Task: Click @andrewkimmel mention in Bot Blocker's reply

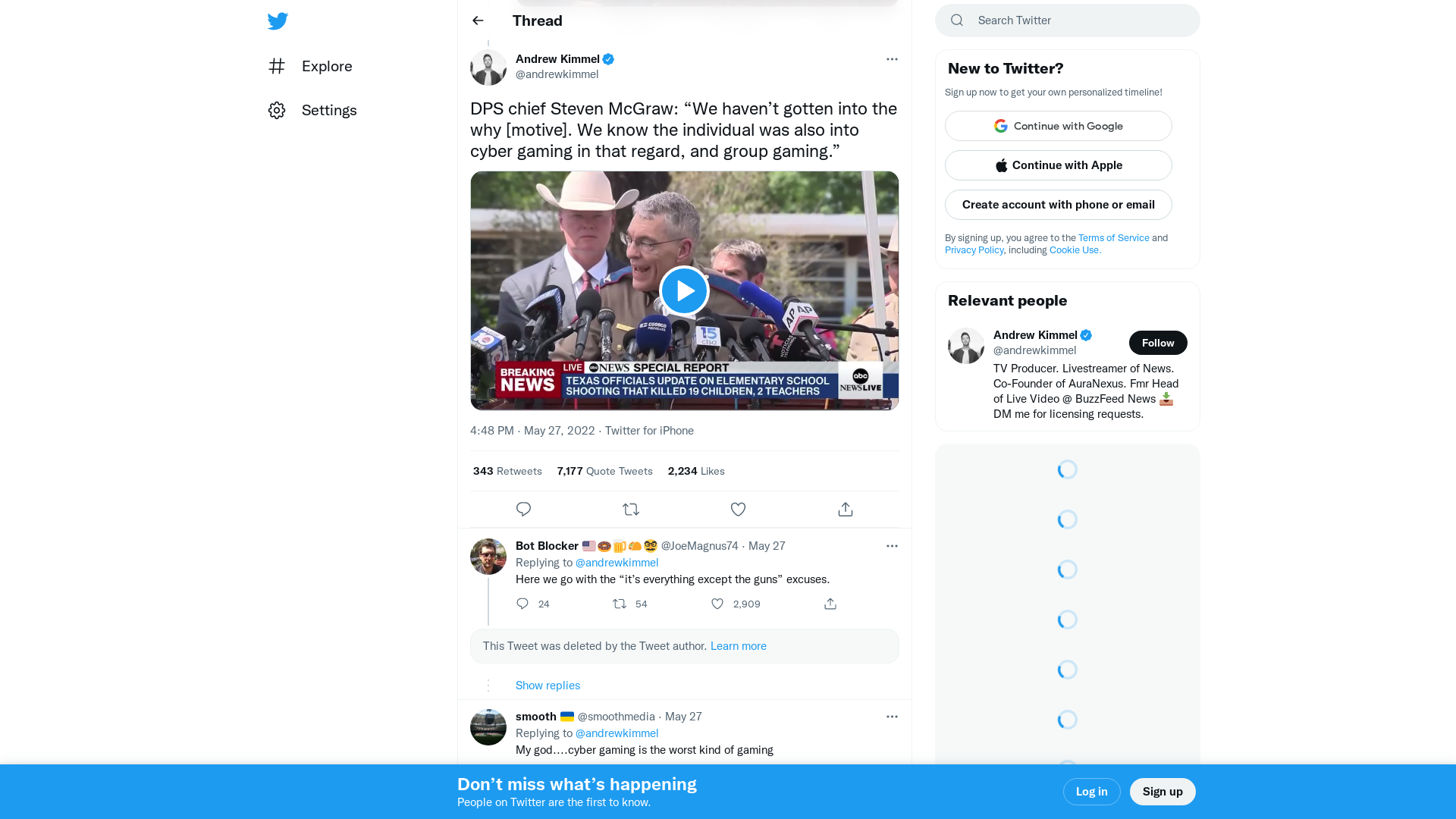Action: click(617, 563)
